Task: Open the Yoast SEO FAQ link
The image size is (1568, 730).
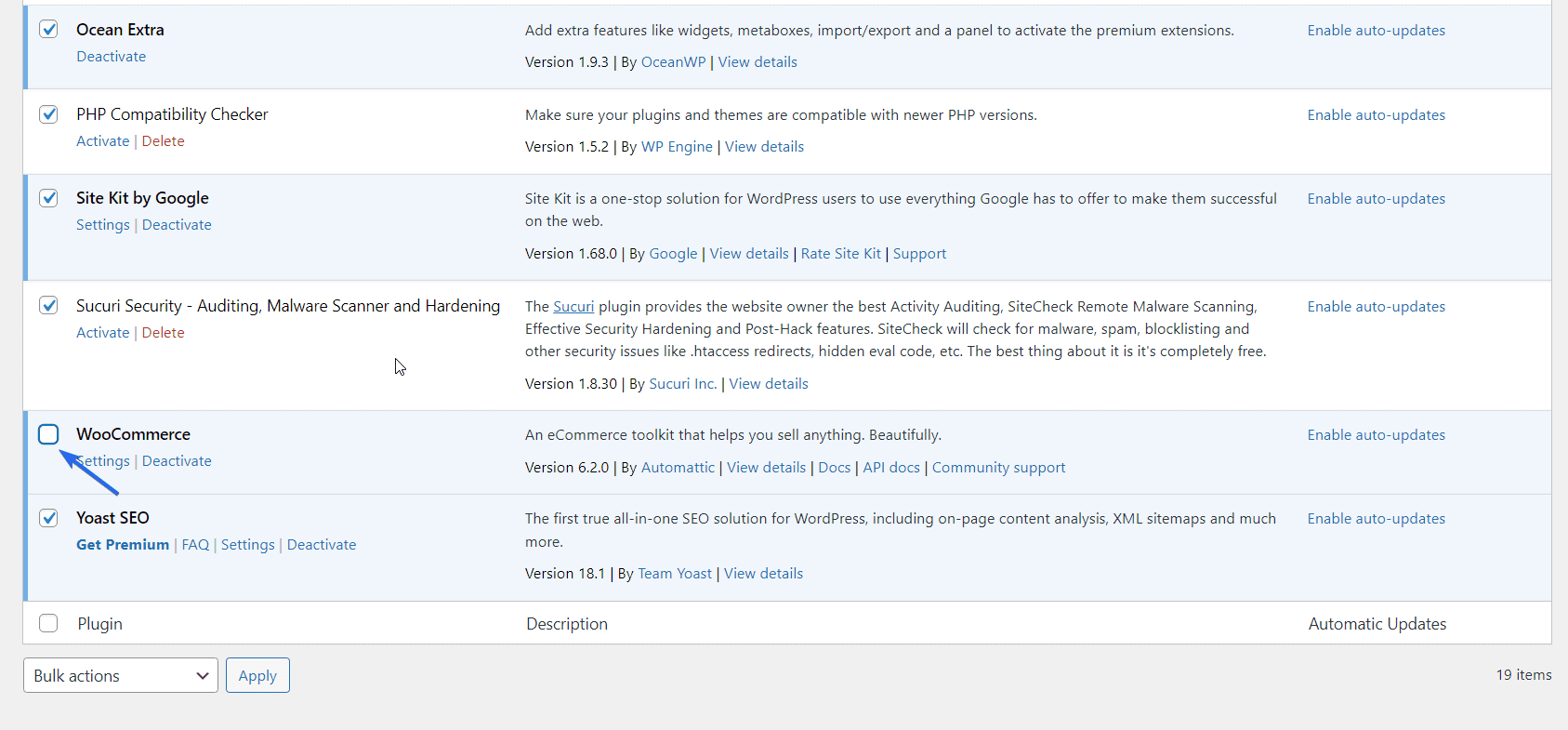Action: [x=195, y=545]
